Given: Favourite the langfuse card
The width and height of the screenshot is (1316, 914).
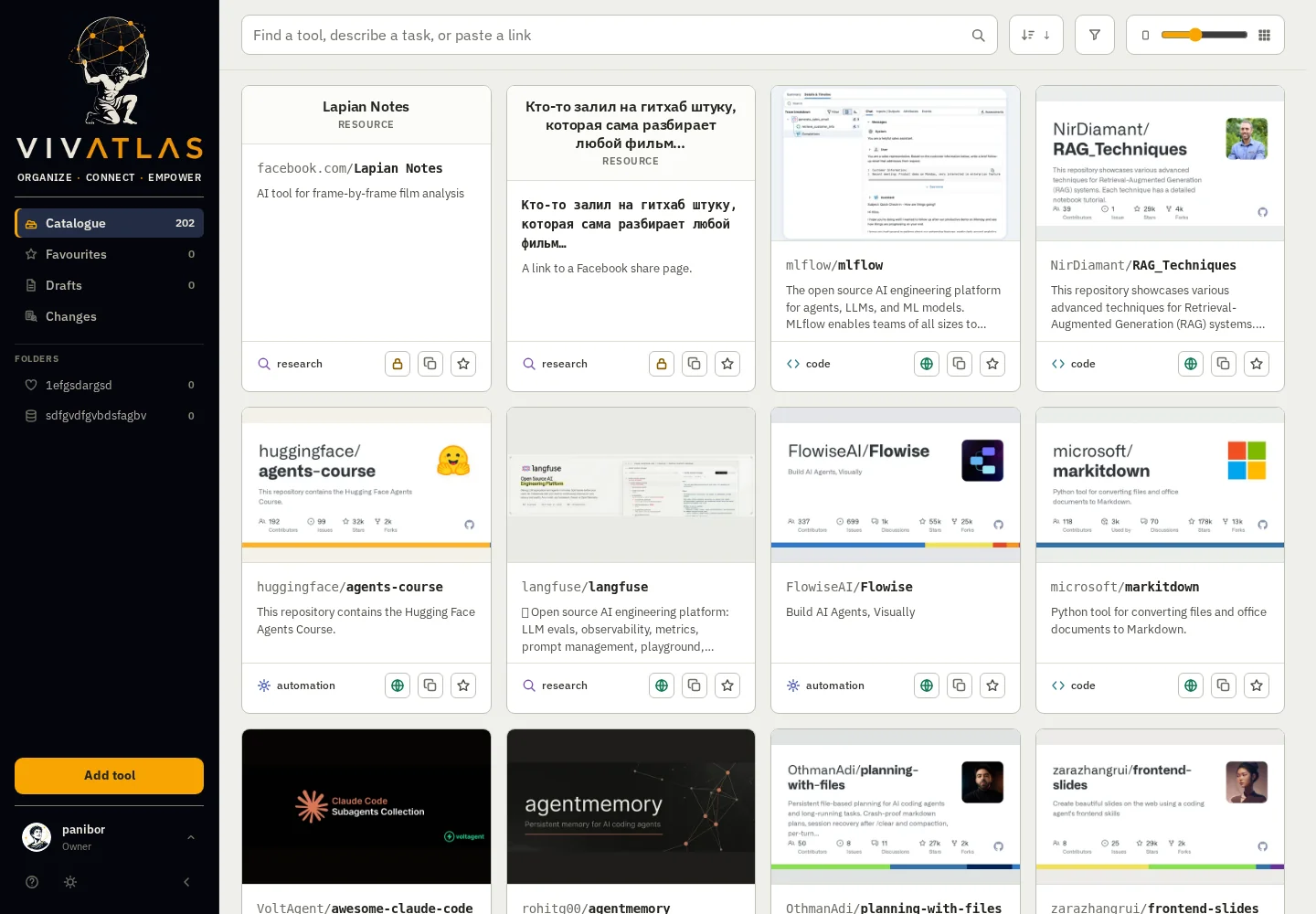Looking at the screenshot, I should 727,685.
